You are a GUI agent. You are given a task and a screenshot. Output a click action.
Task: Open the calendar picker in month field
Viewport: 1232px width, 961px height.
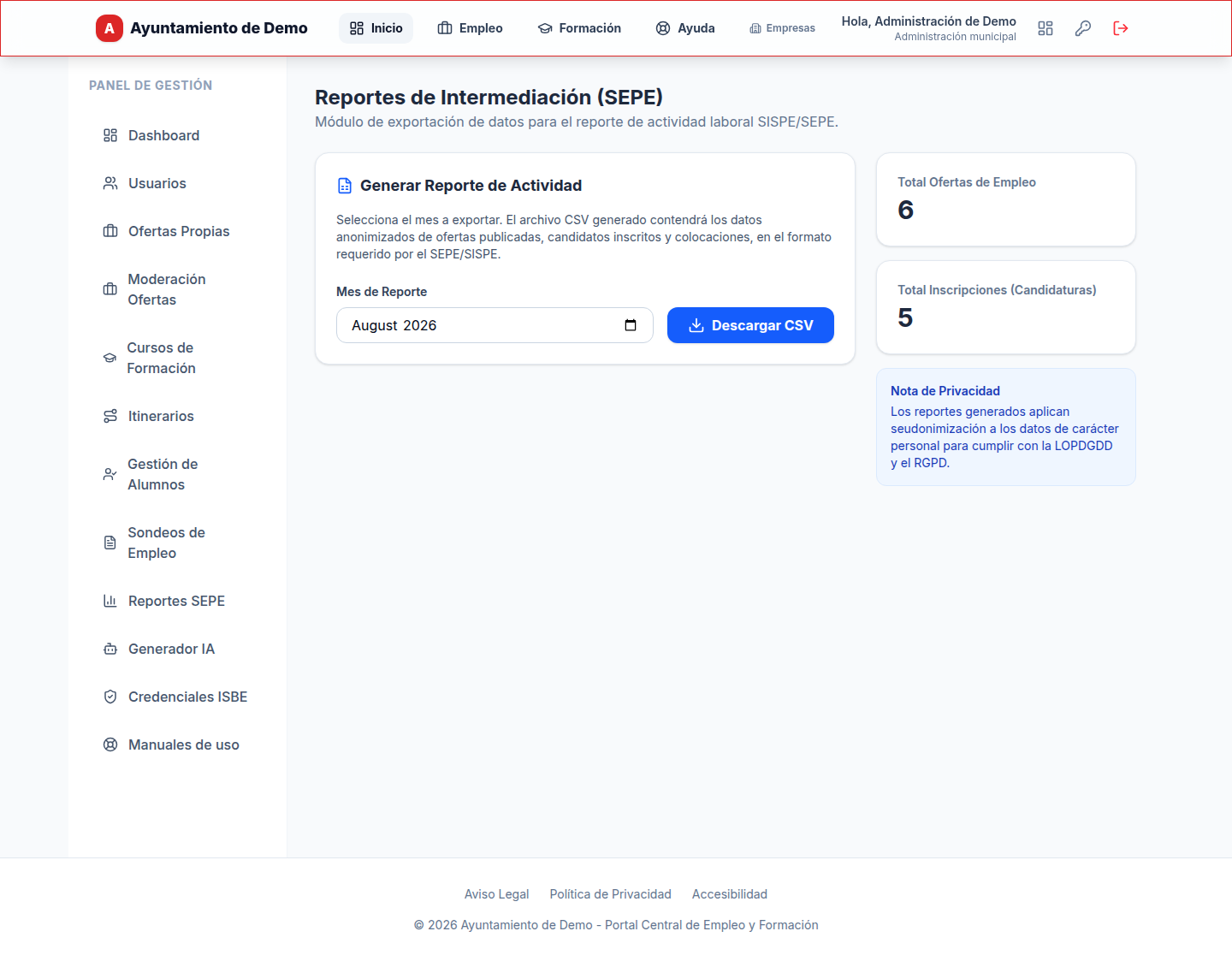click(x=631, y=325)
